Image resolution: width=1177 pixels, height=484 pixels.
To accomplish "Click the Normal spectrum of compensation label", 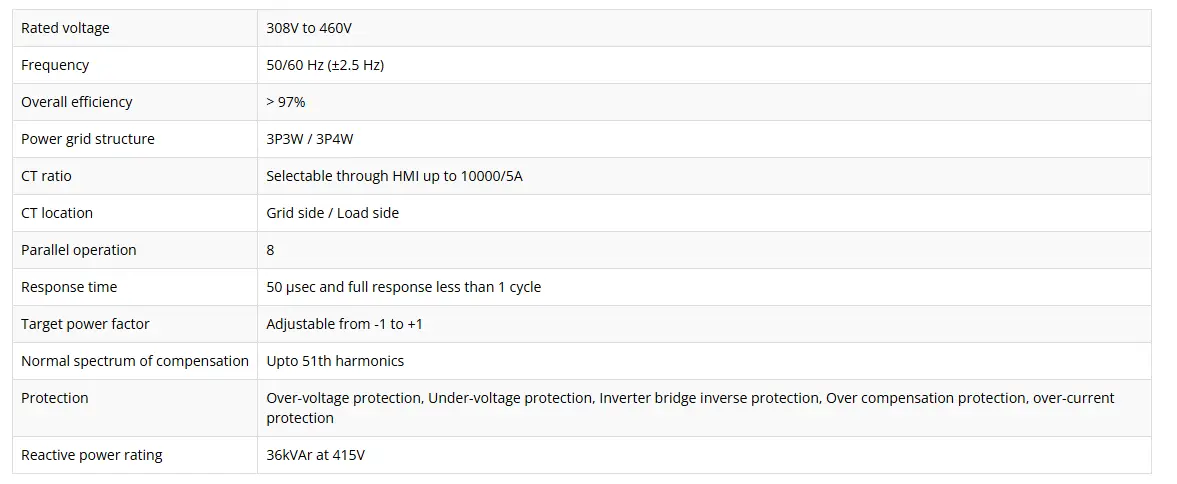I will pos(135,361).
